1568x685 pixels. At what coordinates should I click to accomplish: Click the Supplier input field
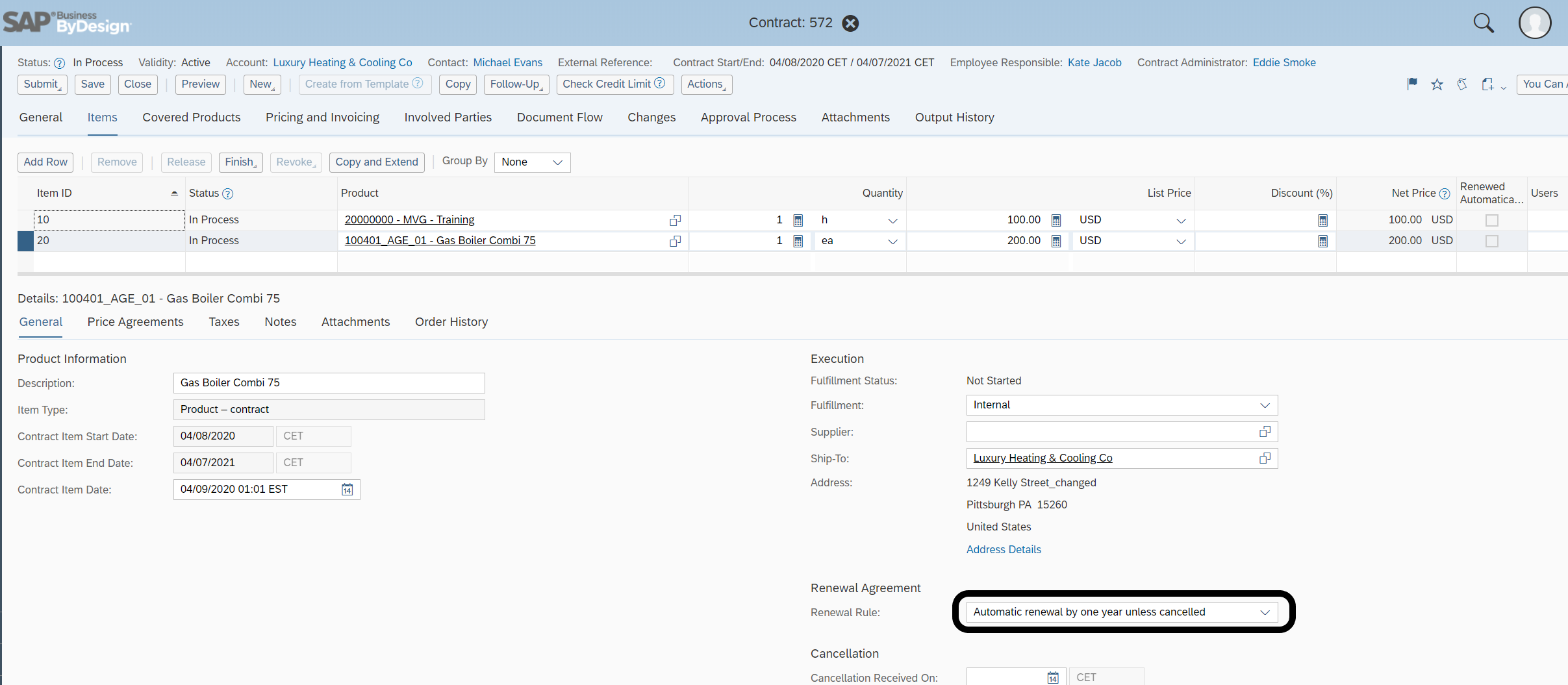coord(1122,432)
